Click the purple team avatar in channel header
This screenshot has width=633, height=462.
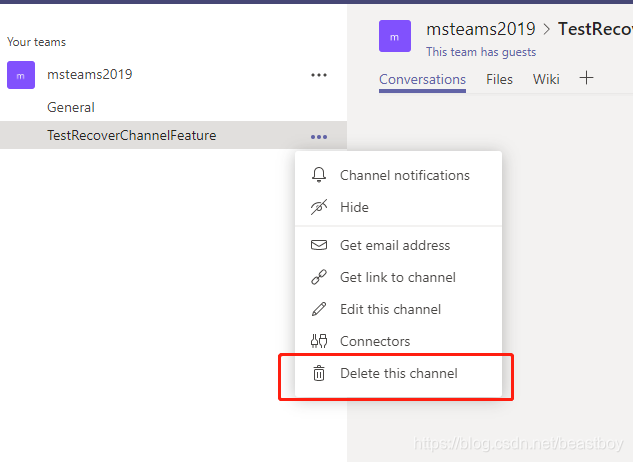(x=395, y=36)
